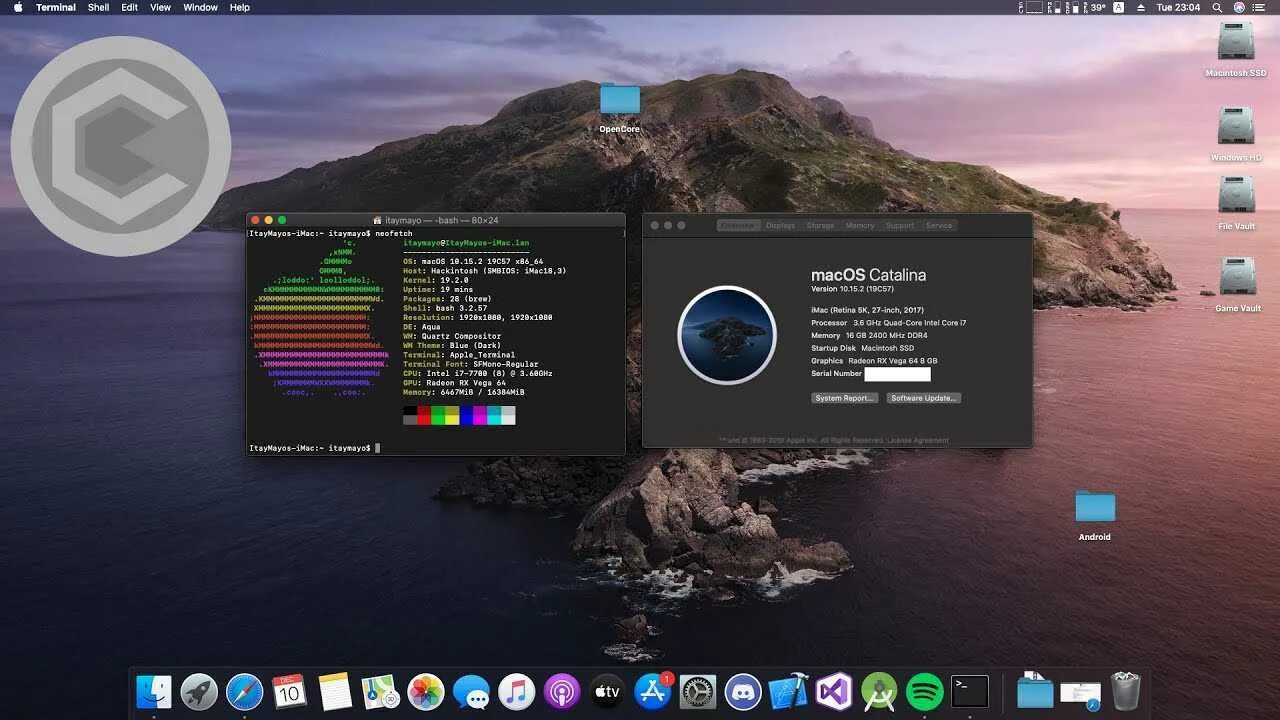Click the Terminal title bar folder proxy icon
This screenshot has width=1280, height=720.
(377, 220)
